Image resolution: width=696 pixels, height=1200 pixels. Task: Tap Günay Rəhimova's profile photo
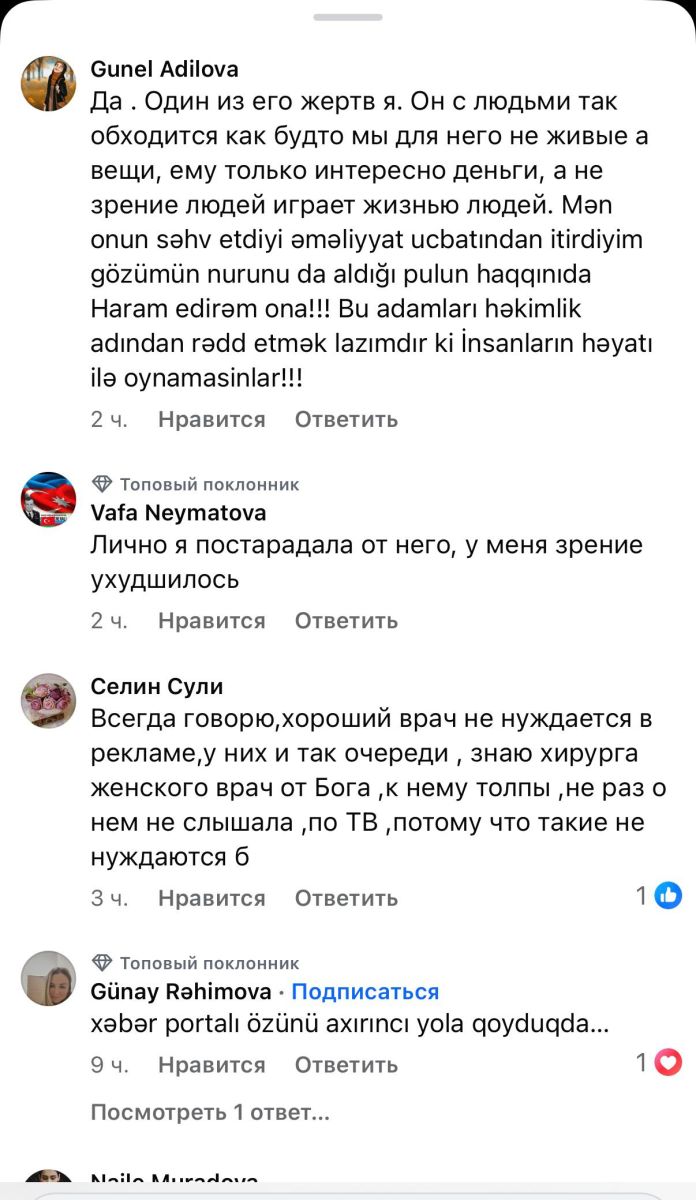point(48,978)
